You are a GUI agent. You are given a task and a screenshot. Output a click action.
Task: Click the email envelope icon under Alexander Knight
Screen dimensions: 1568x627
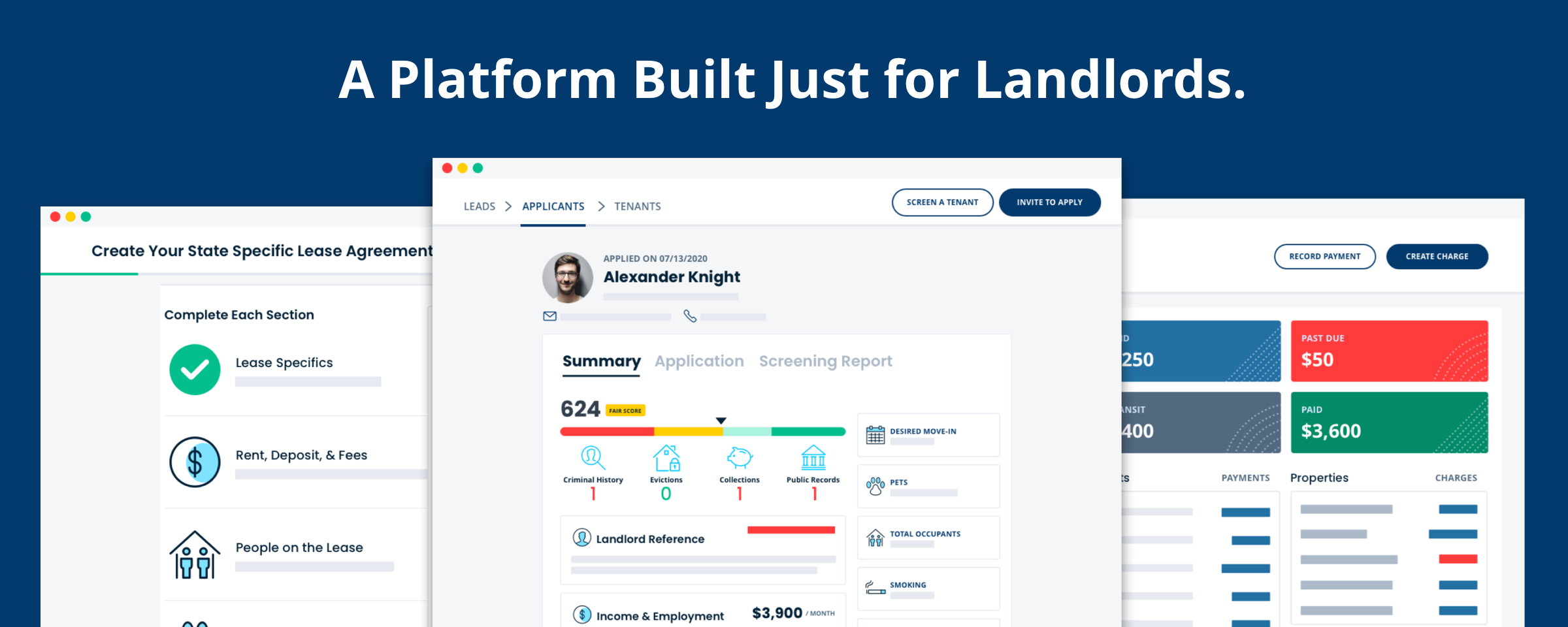tap(549, 315)
